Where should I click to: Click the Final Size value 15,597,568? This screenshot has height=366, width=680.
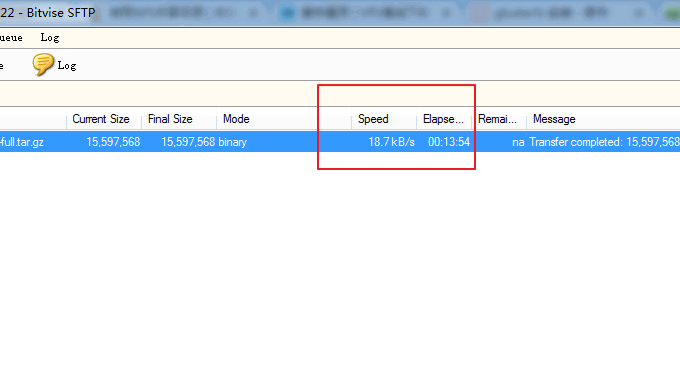[x=188, y=142]
